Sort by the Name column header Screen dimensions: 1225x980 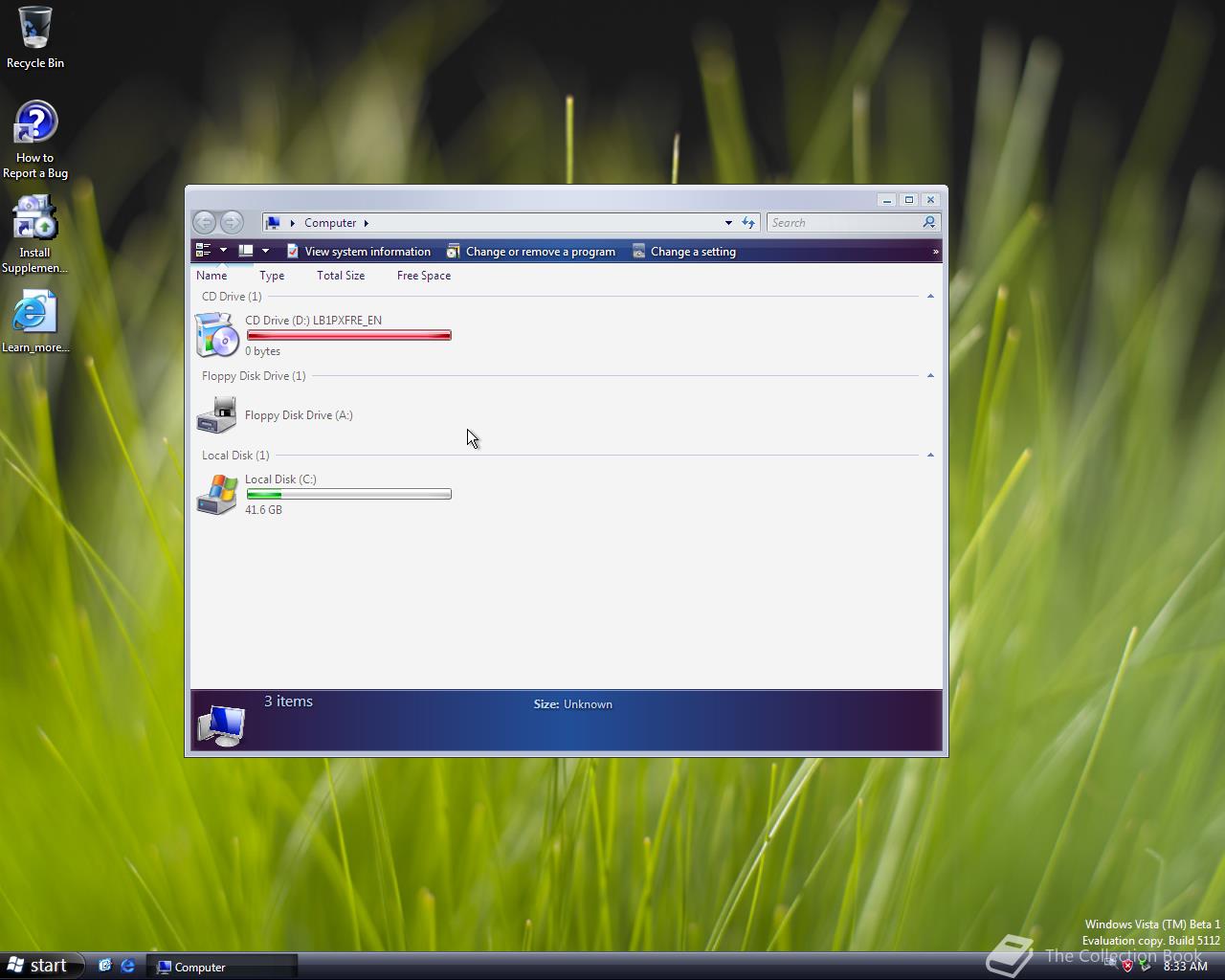click(212, 276)
